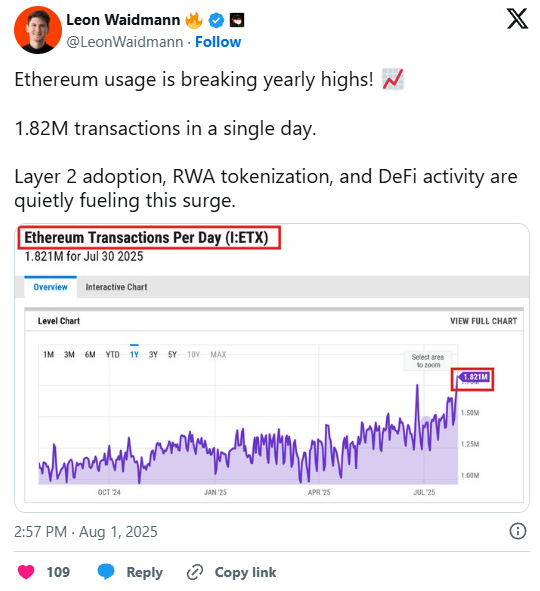Click the affiliate badge icon
The height and width of the screenshot is (591, 540).
(x=237, y=20)
